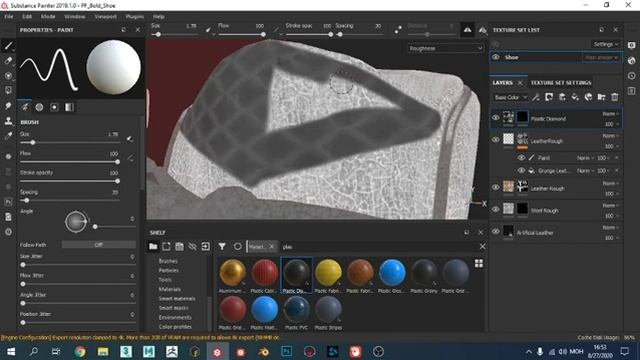Open the Edit menu

tap(27, 17)
